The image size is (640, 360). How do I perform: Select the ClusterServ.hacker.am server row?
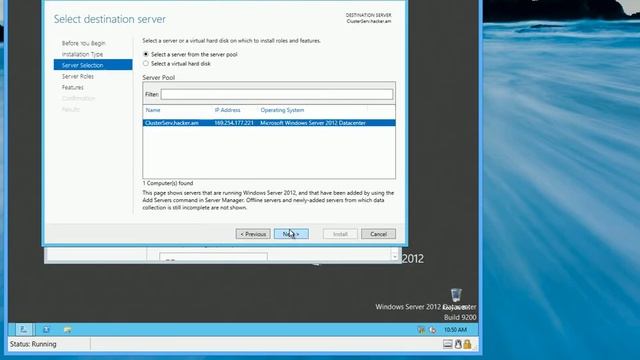(269, 123)
